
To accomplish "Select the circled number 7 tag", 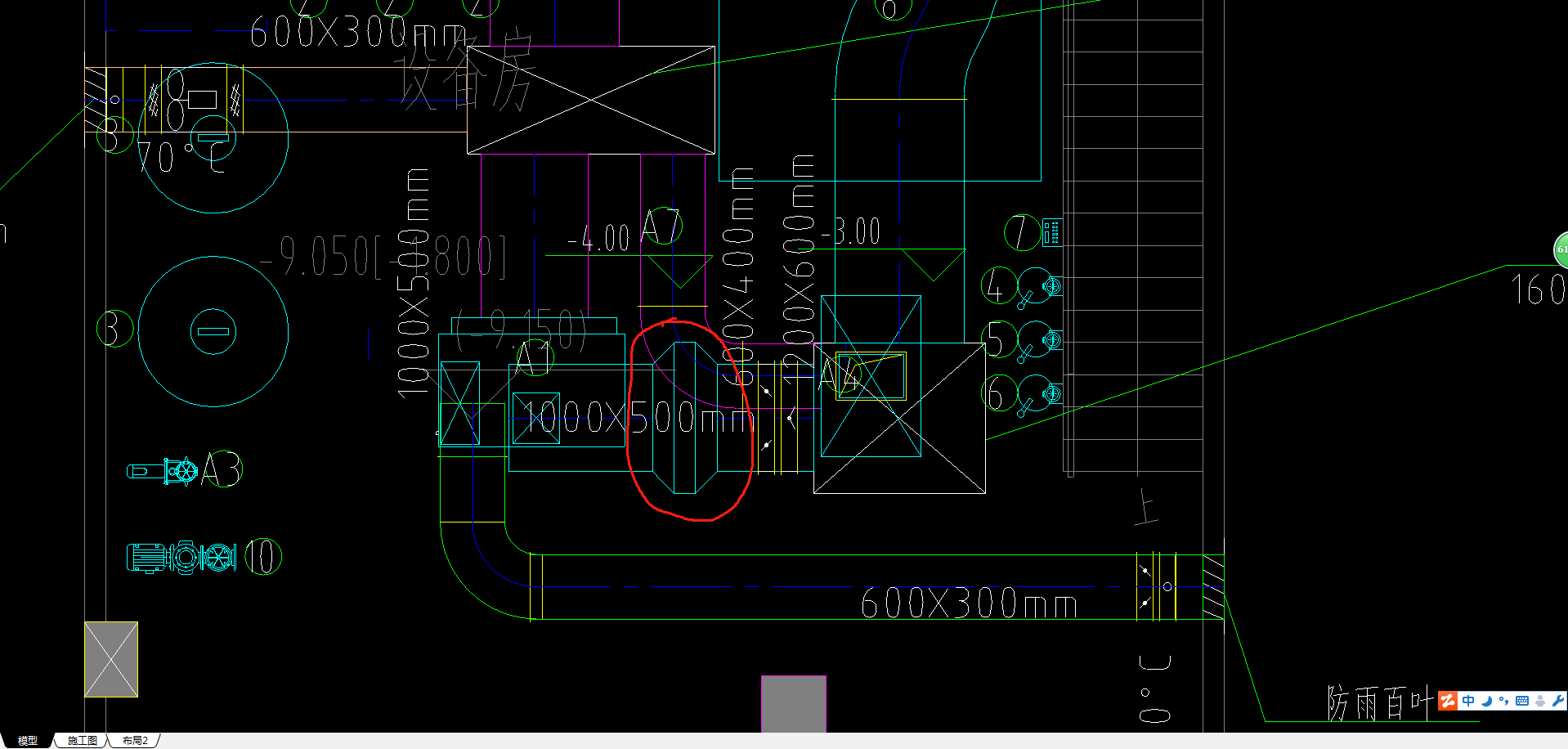I will point(1022,232).
